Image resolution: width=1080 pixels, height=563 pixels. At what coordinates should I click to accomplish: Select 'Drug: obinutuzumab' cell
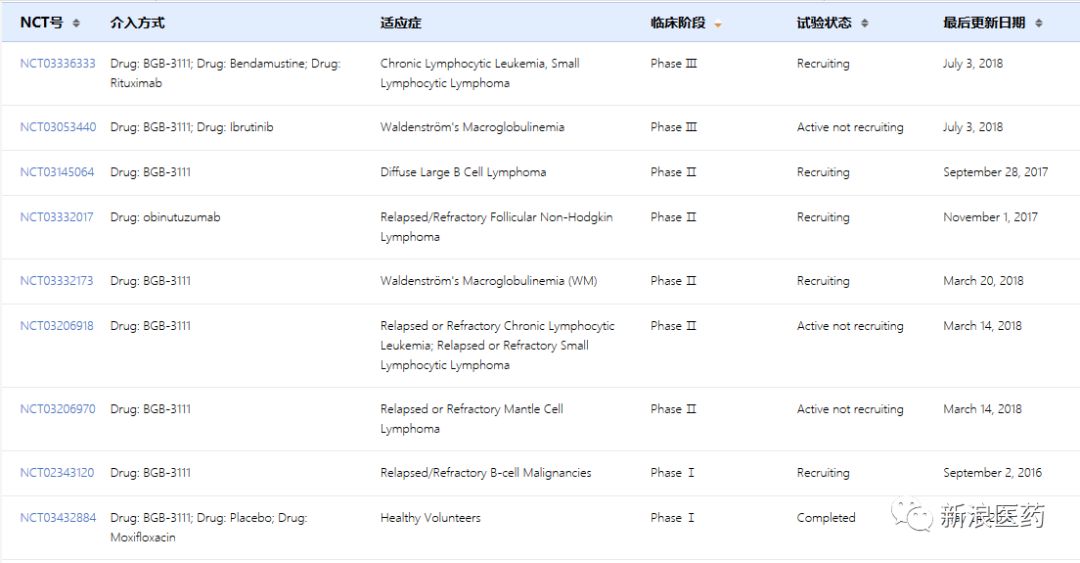[165, 217]
